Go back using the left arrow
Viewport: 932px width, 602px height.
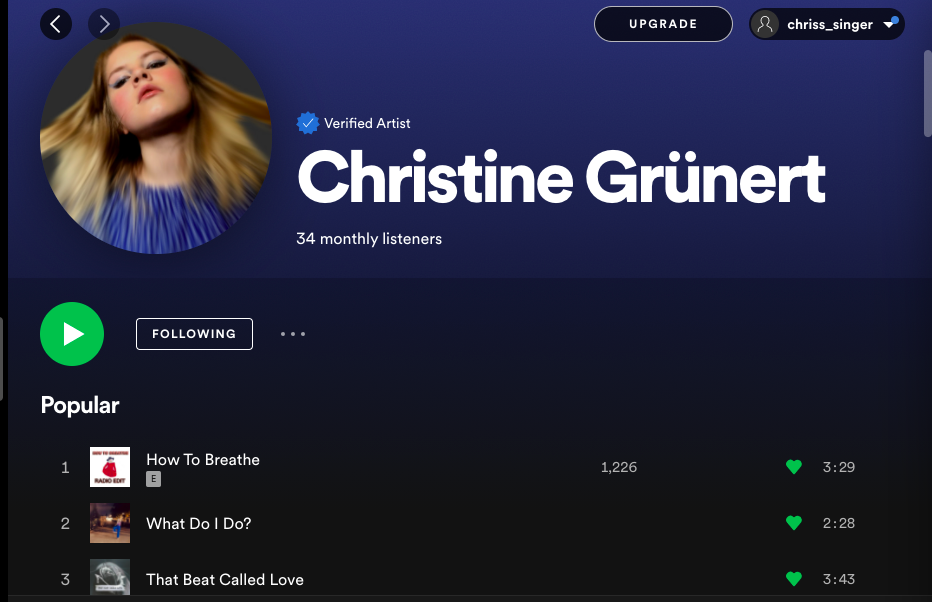[x=56, y=24]
